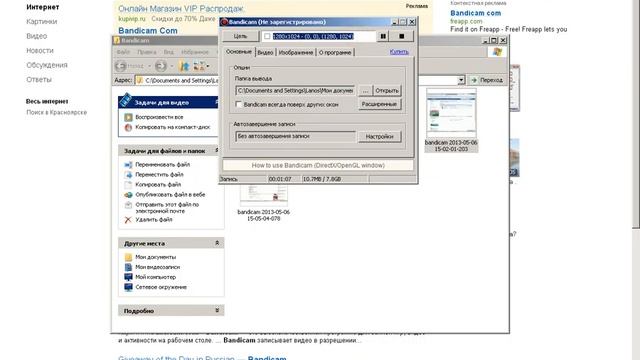The height and width of the screenshot is (360, 640).
Task: Open the Ответы search category
Action: click(x=39, y=80)
